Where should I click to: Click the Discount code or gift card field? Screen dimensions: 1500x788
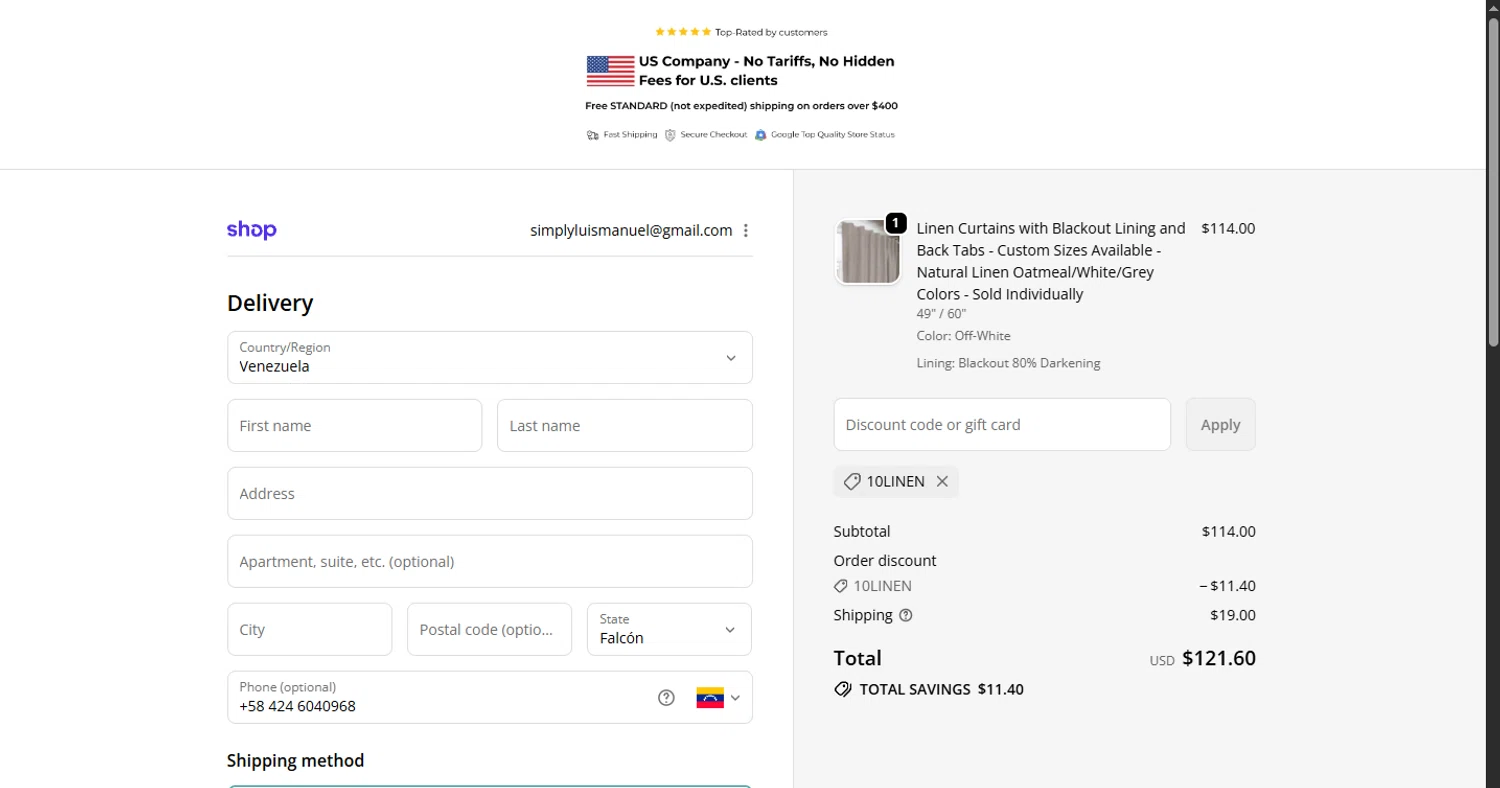point(1002,424)
